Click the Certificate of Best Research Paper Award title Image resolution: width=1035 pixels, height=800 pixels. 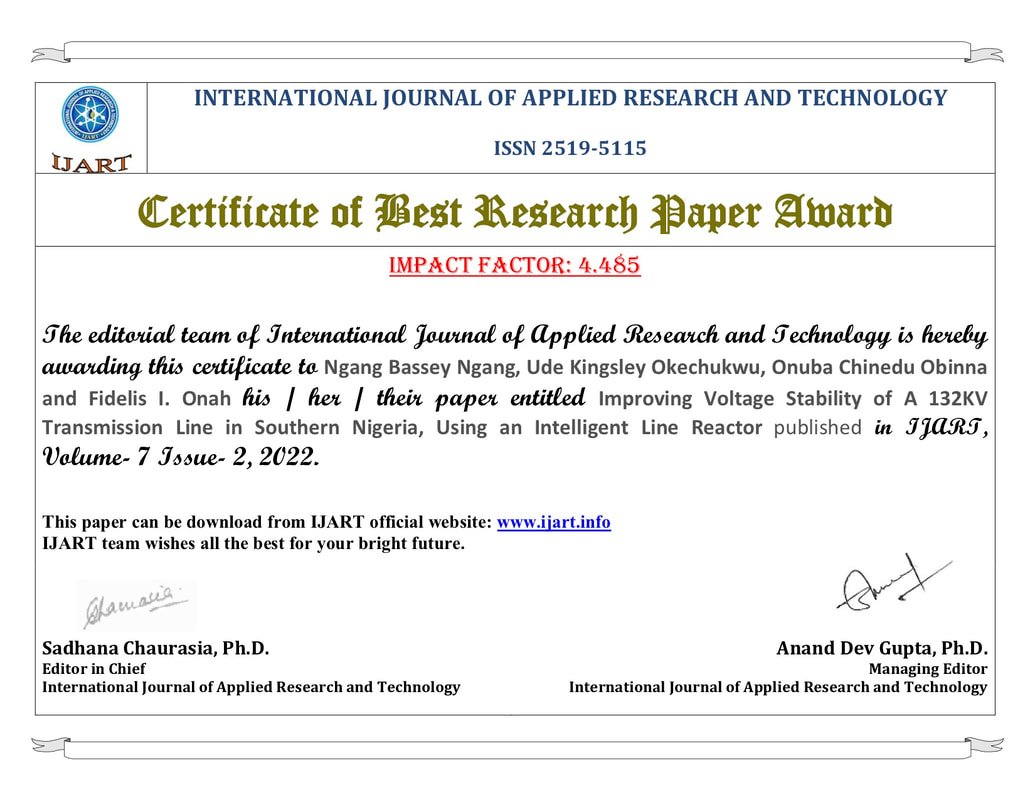pos(515,213)
